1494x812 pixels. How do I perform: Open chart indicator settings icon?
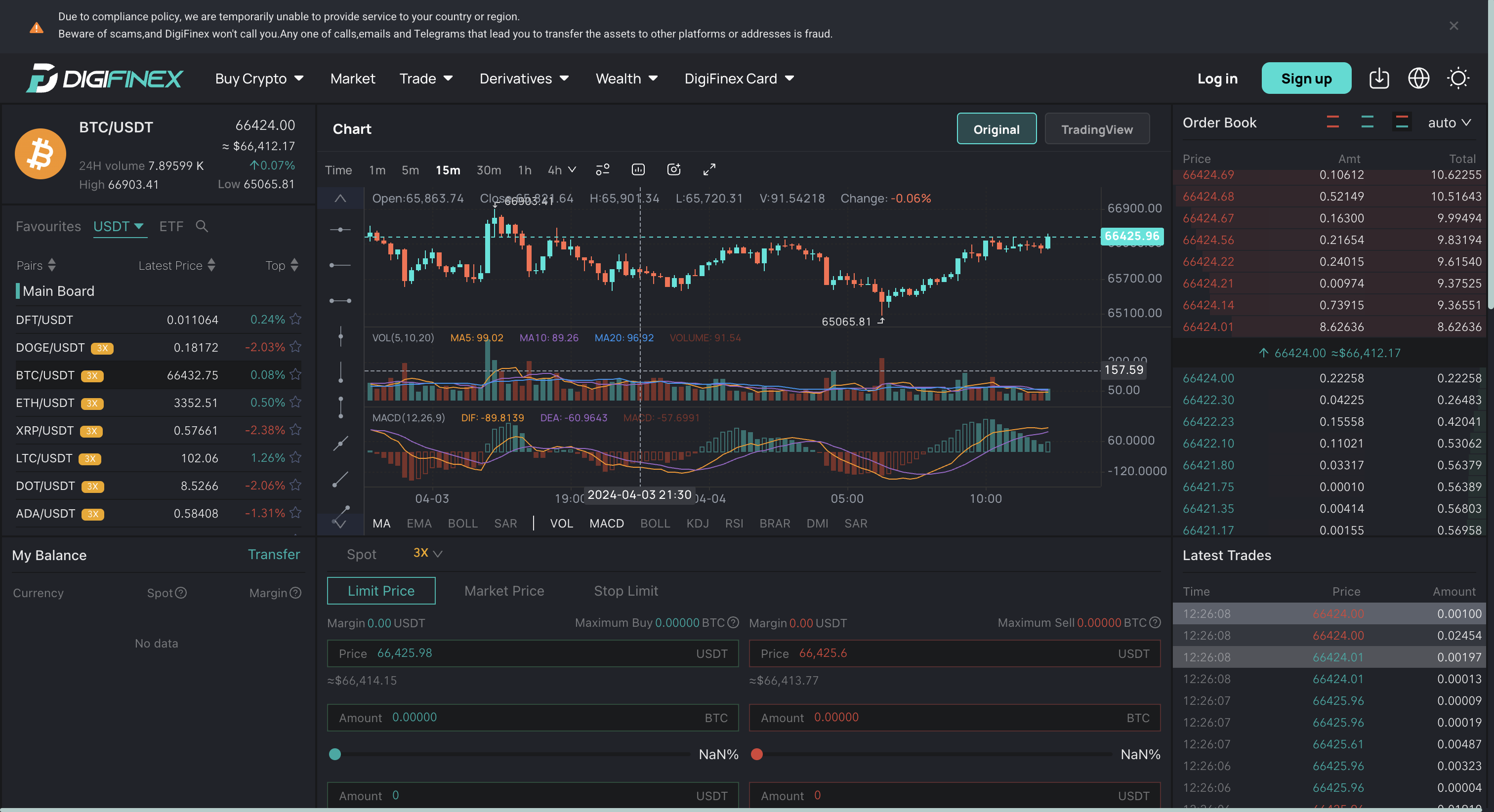pos(603,169)
